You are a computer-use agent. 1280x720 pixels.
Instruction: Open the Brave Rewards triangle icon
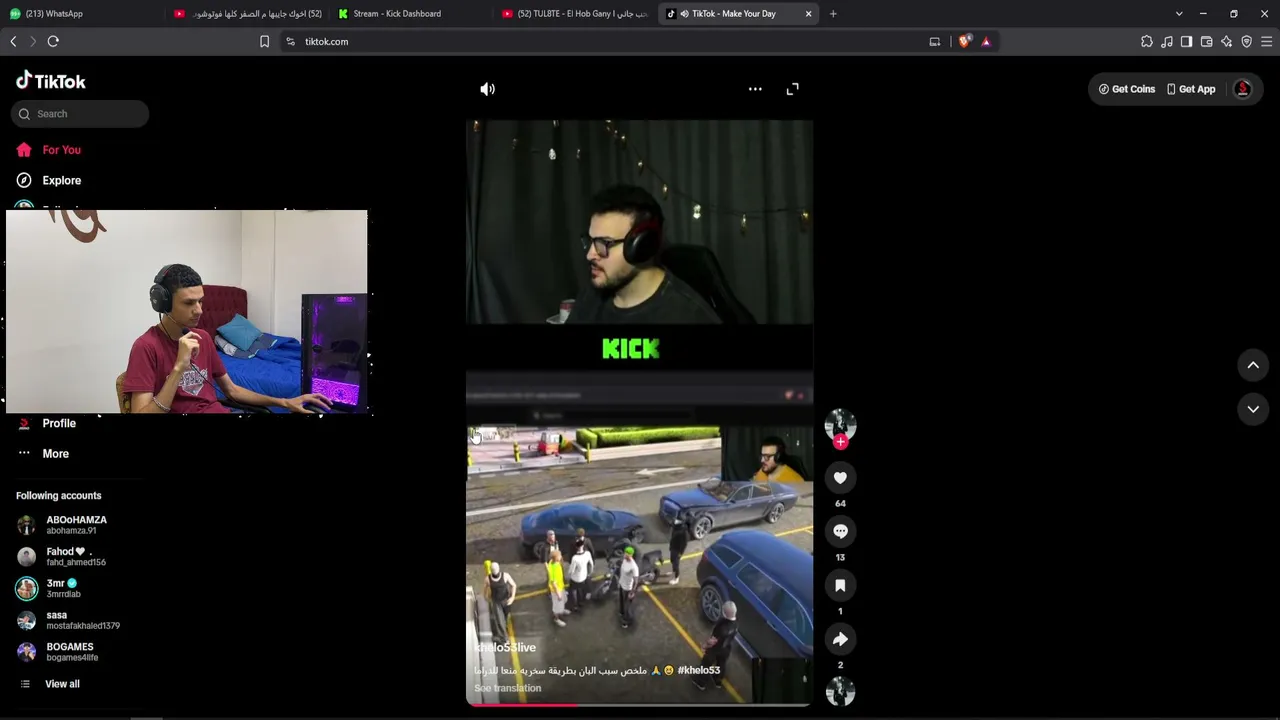tap(986, 42)
